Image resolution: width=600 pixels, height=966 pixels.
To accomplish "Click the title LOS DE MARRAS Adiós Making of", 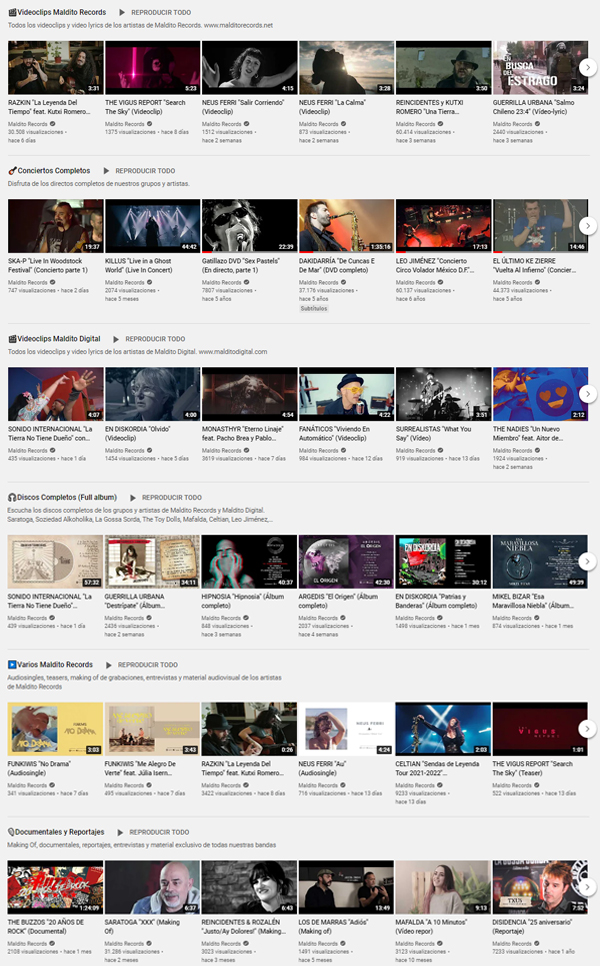I will [333, 927].
